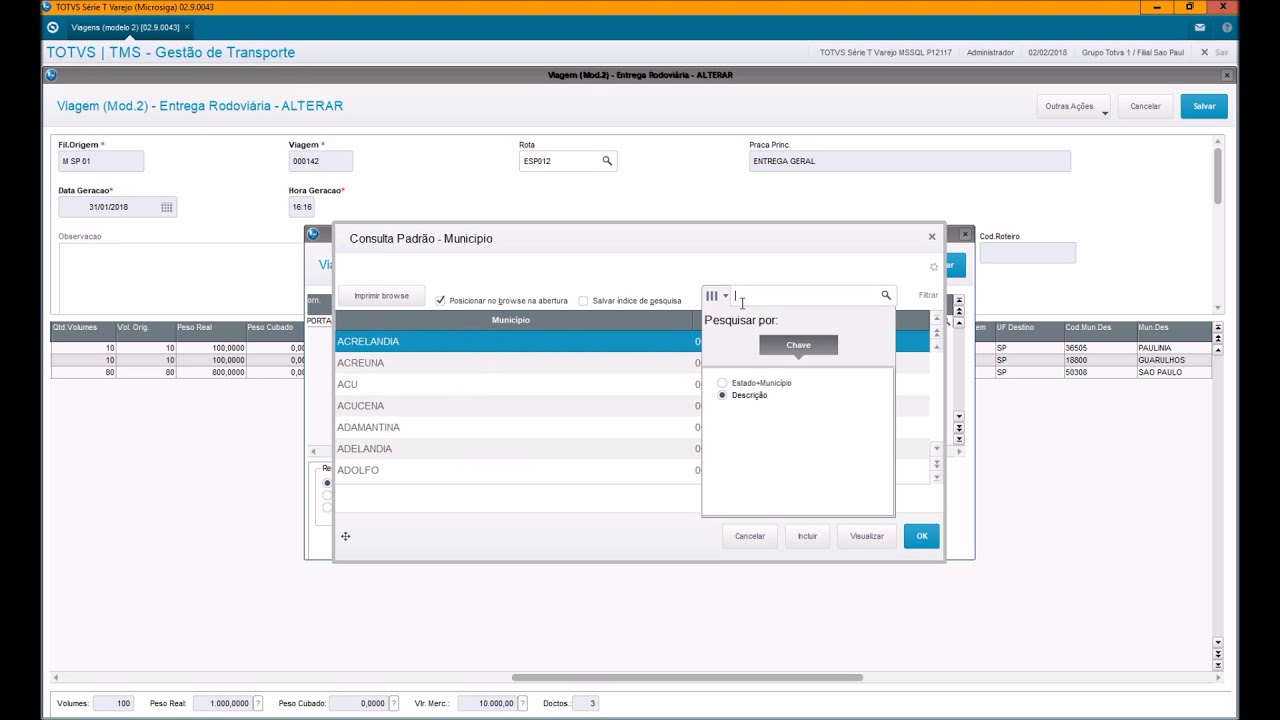Screen dimensions: 1280x720
Task: Close the Viagens (modelo 2) tab
Action: pyautogui.click(x=187, y=27)
